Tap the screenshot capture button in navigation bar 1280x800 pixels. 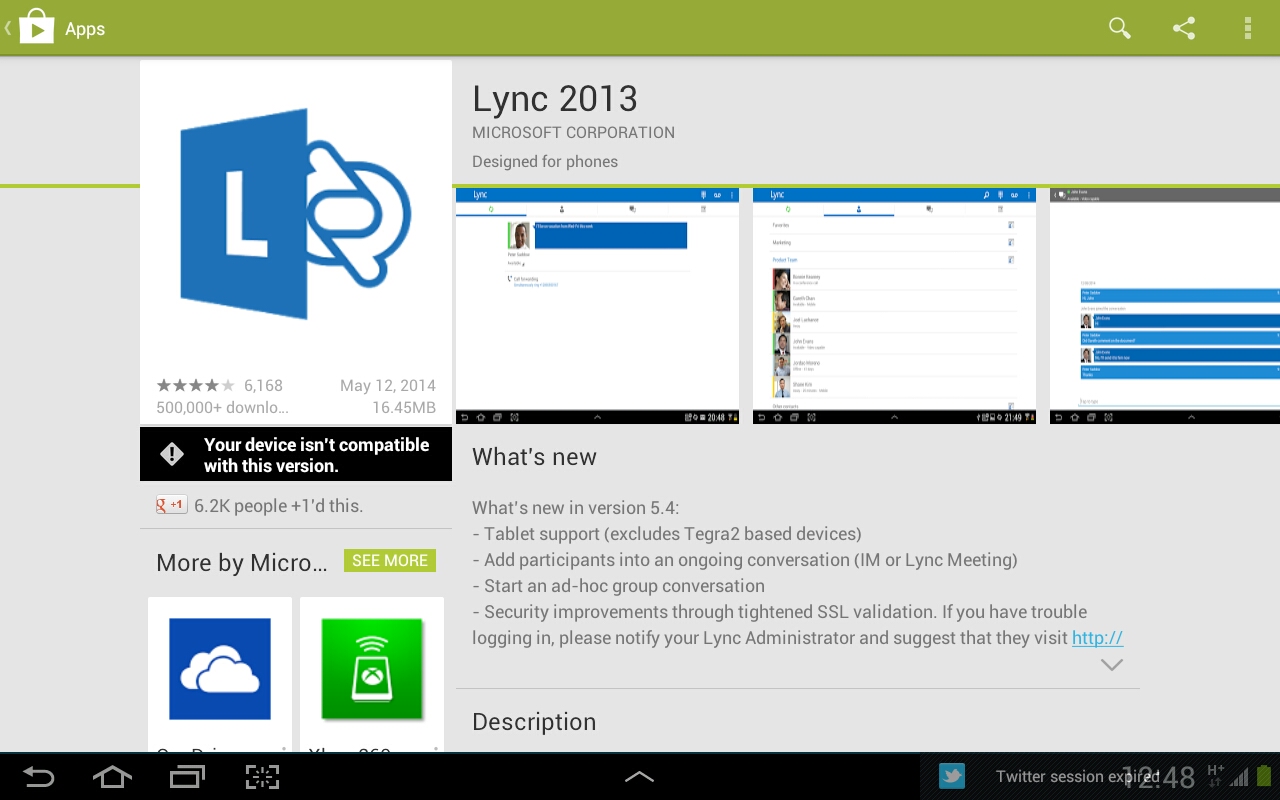click(x=262, y=777)
